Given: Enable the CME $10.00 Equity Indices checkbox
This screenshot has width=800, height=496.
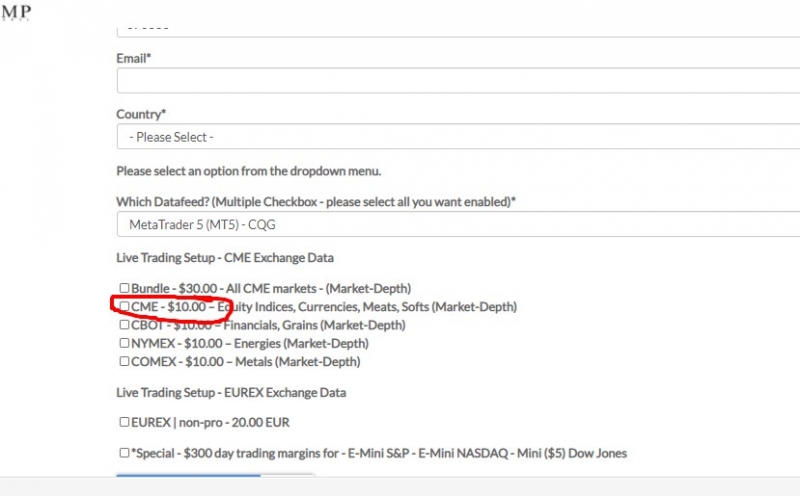Looking at the screenshot, I should pos(124,306).
